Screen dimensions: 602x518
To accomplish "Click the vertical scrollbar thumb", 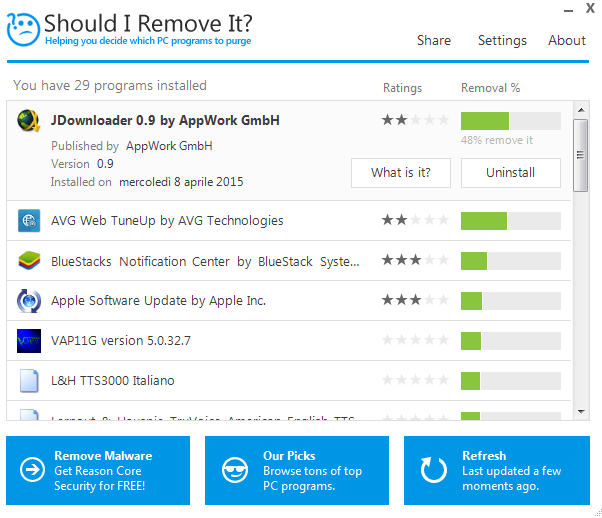I will [x=580, y=155].
